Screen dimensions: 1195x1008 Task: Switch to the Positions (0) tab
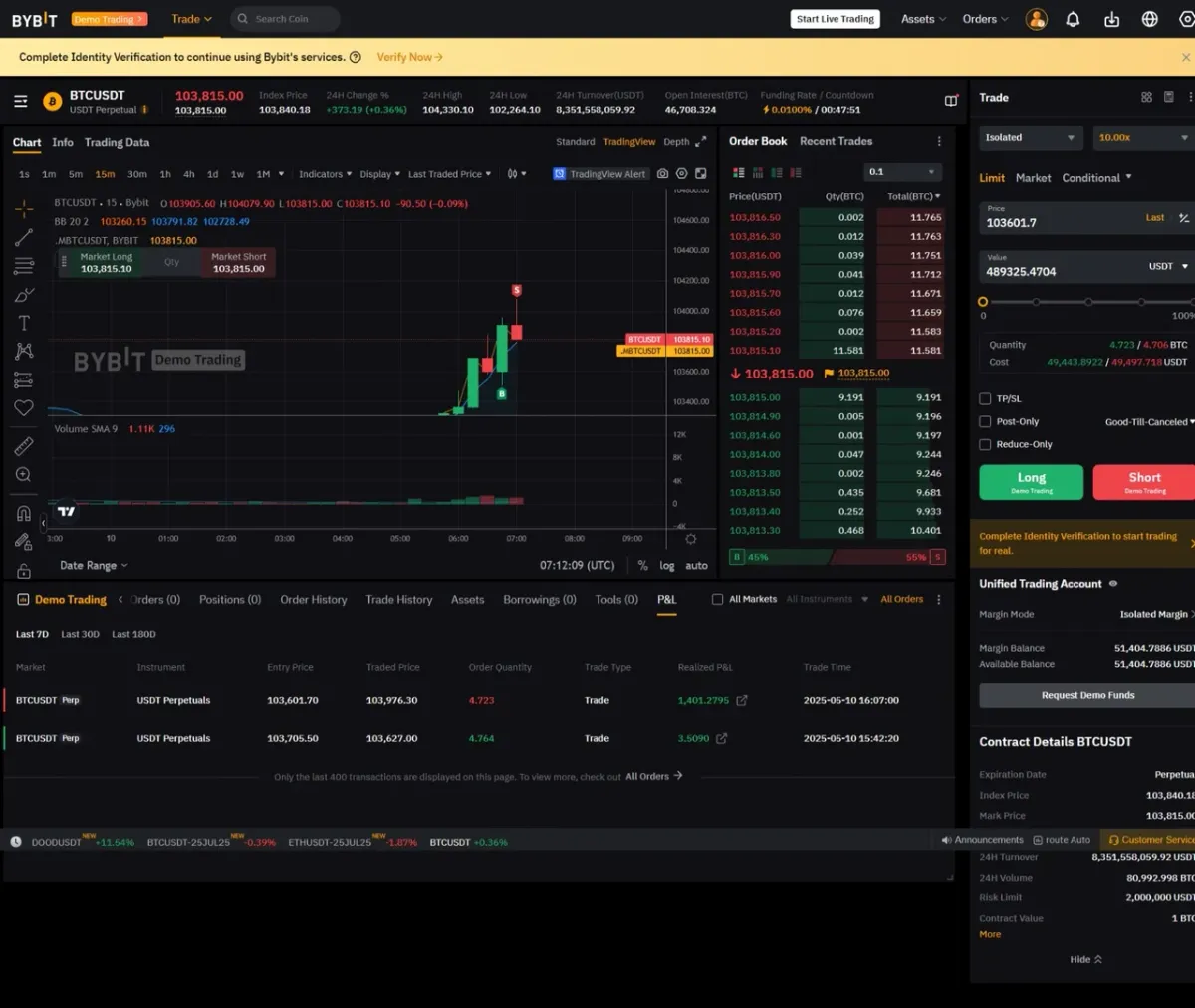pos(229,599)
